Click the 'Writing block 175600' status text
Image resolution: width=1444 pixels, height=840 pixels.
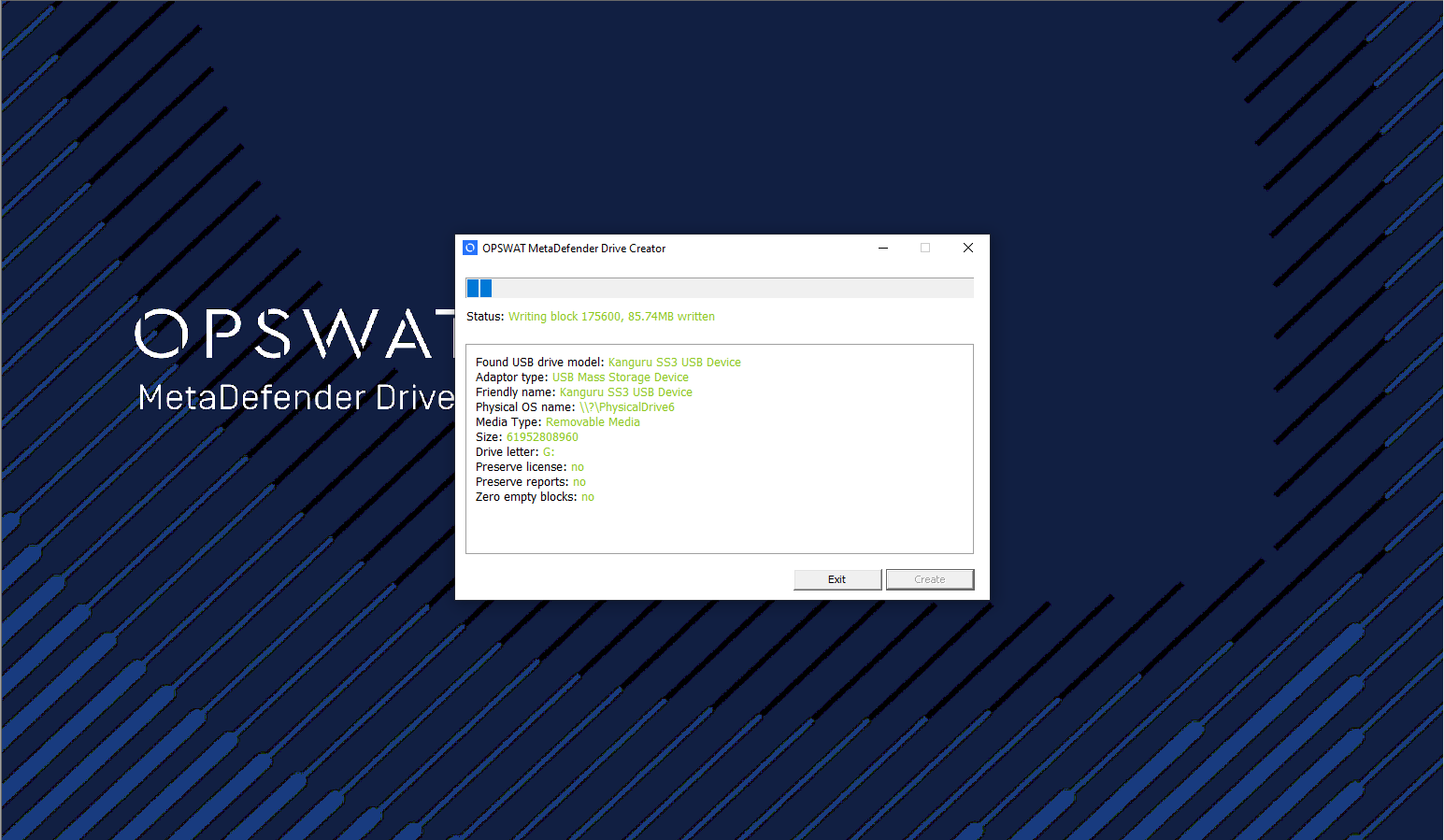611,317
